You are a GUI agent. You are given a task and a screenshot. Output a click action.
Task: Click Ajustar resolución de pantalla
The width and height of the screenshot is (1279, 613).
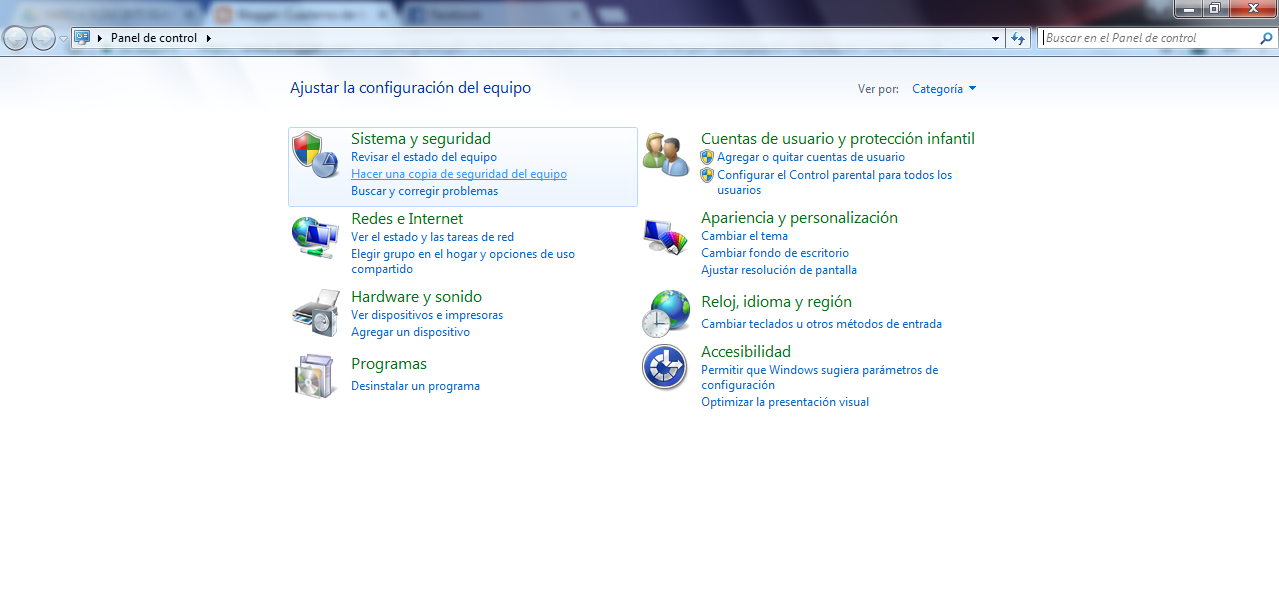(779, 269)
